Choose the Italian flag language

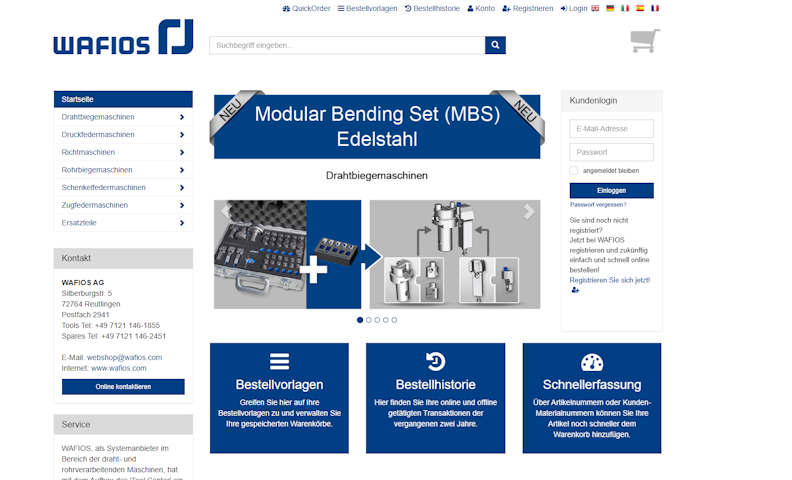[625, 8]
